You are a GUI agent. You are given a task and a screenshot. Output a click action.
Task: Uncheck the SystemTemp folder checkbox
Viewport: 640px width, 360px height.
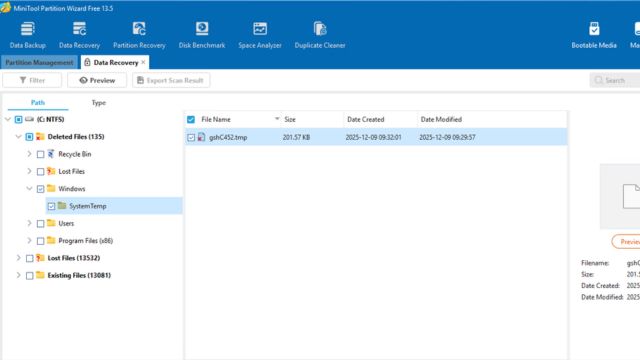click(51, 207)
